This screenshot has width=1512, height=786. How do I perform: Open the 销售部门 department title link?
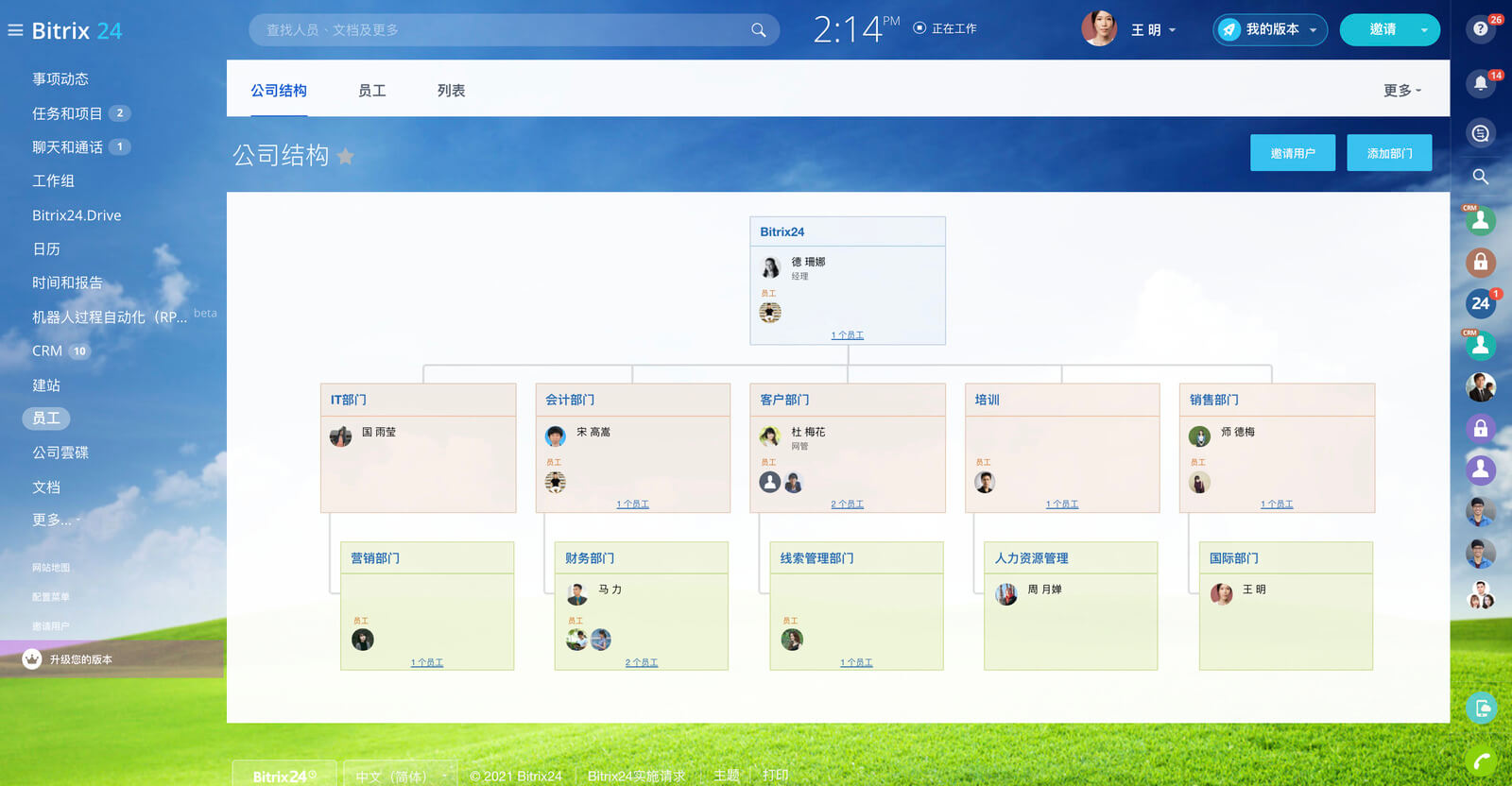[x=1214, y=401]
